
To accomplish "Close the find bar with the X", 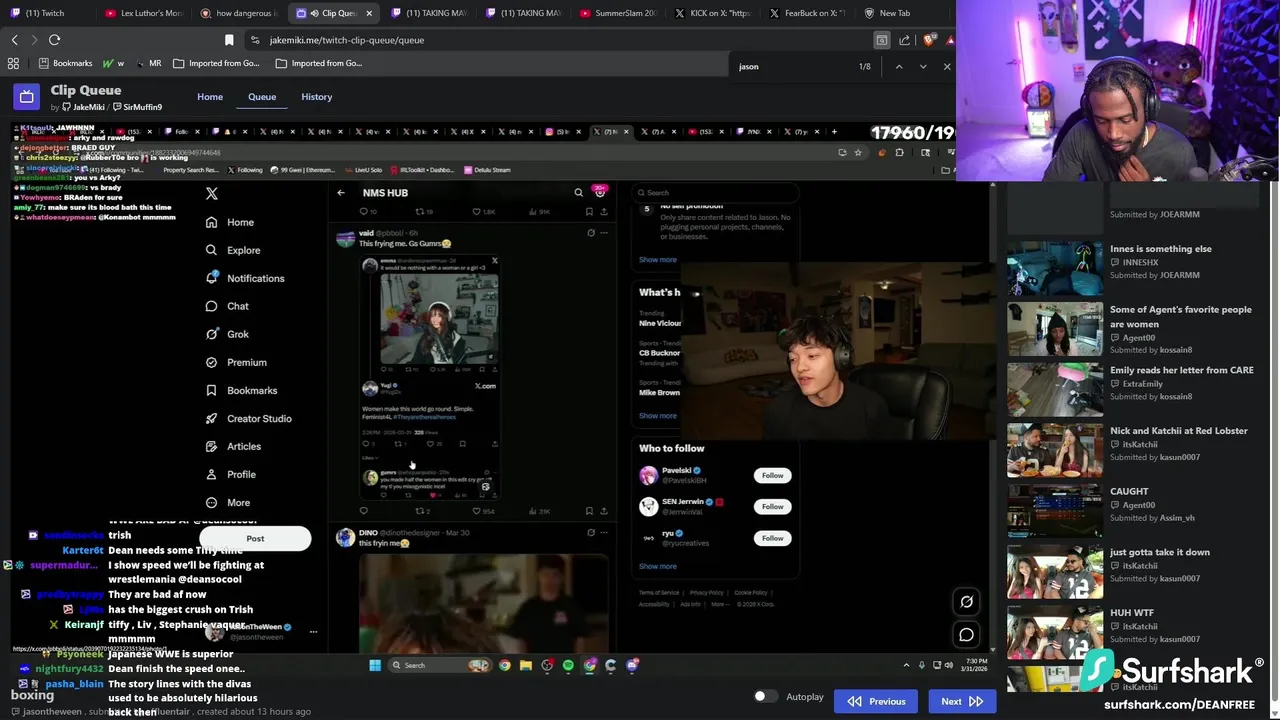I will (946, 66).
